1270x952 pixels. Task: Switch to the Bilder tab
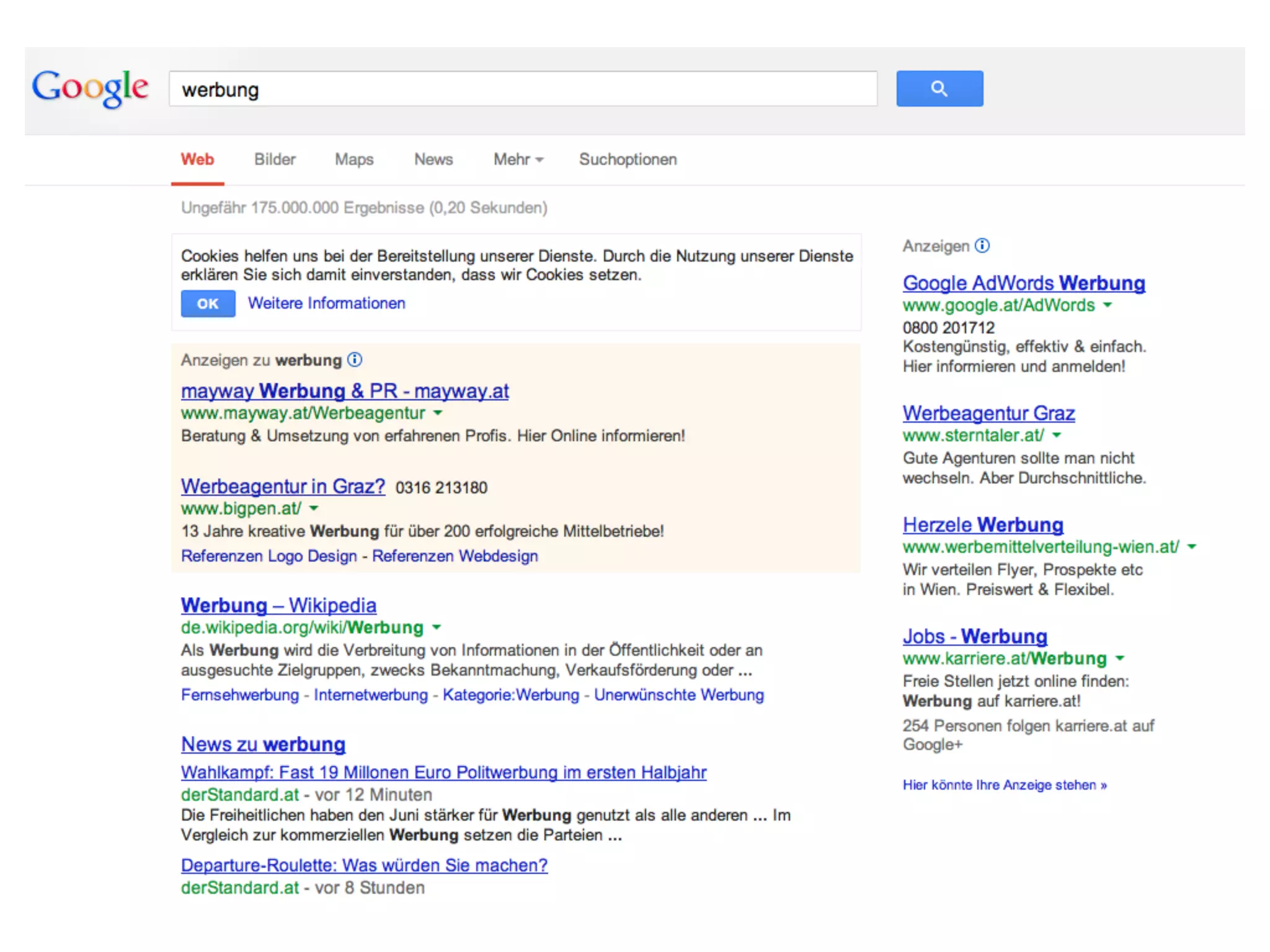[x=275, y=159]
